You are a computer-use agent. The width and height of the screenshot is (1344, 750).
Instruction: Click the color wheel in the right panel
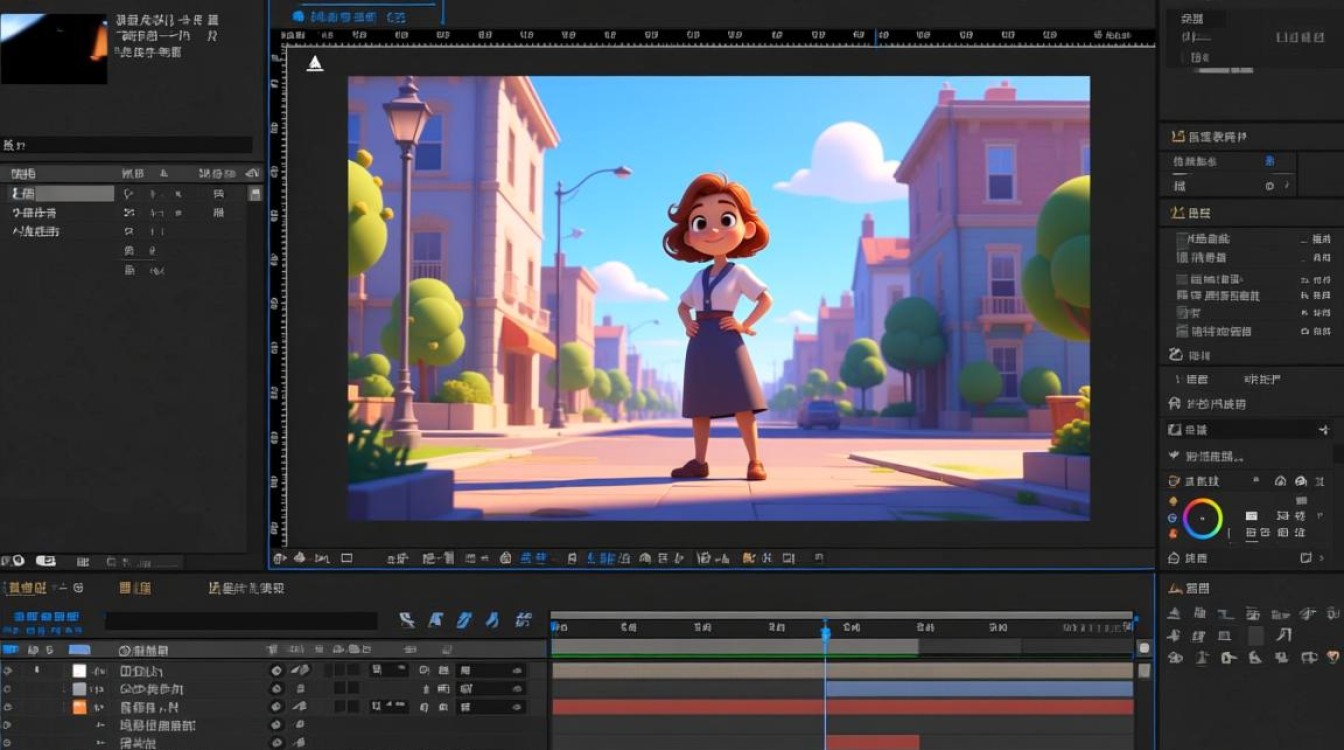1202,519
